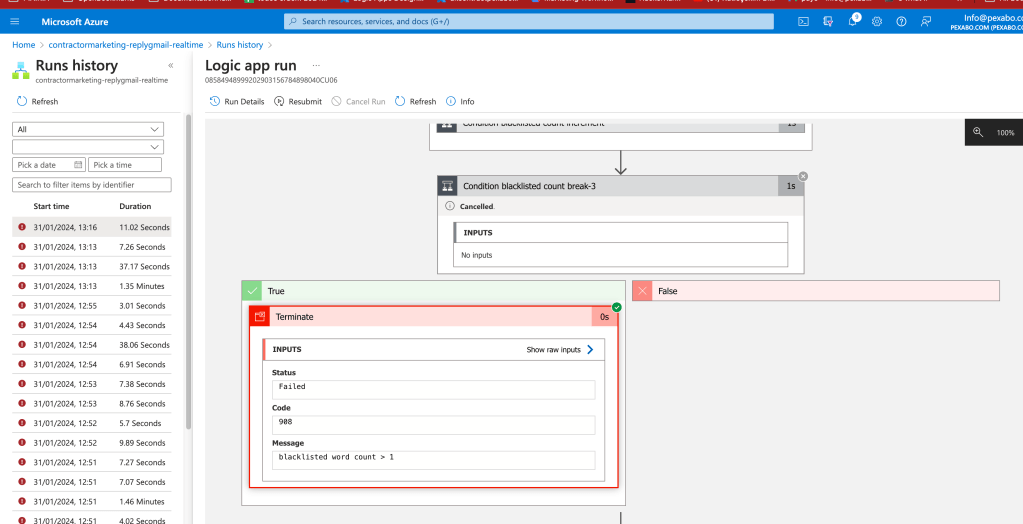Click Refresh in the Runs history panel

(37, 101)
